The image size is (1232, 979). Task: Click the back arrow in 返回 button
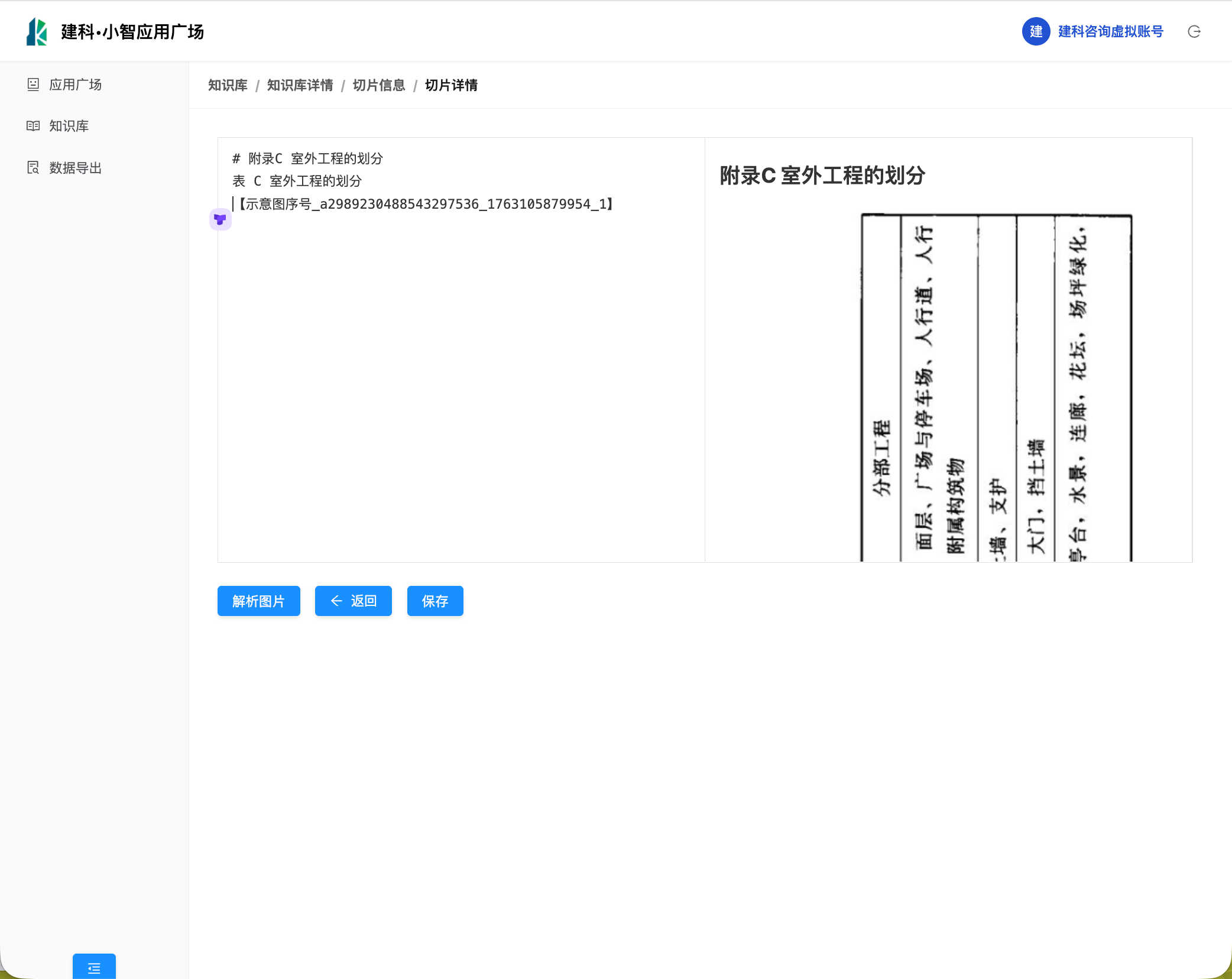[336, 601]
